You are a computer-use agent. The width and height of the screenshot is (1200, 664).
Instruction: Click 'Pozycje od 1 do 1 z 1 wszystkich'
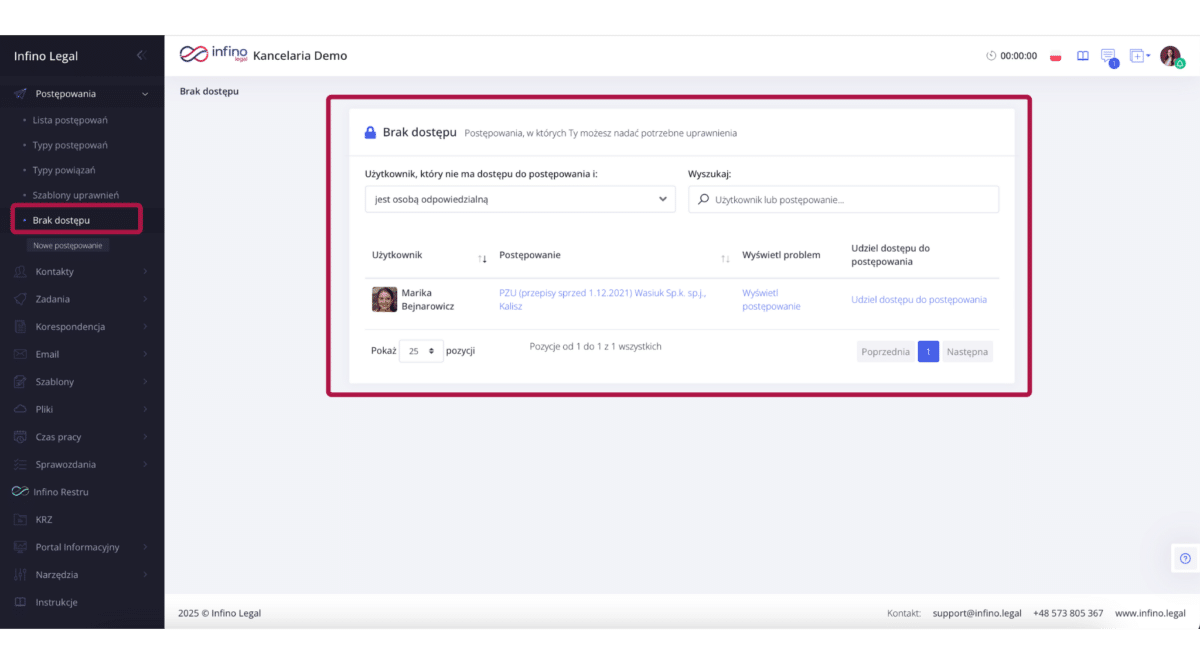point(595,347)
